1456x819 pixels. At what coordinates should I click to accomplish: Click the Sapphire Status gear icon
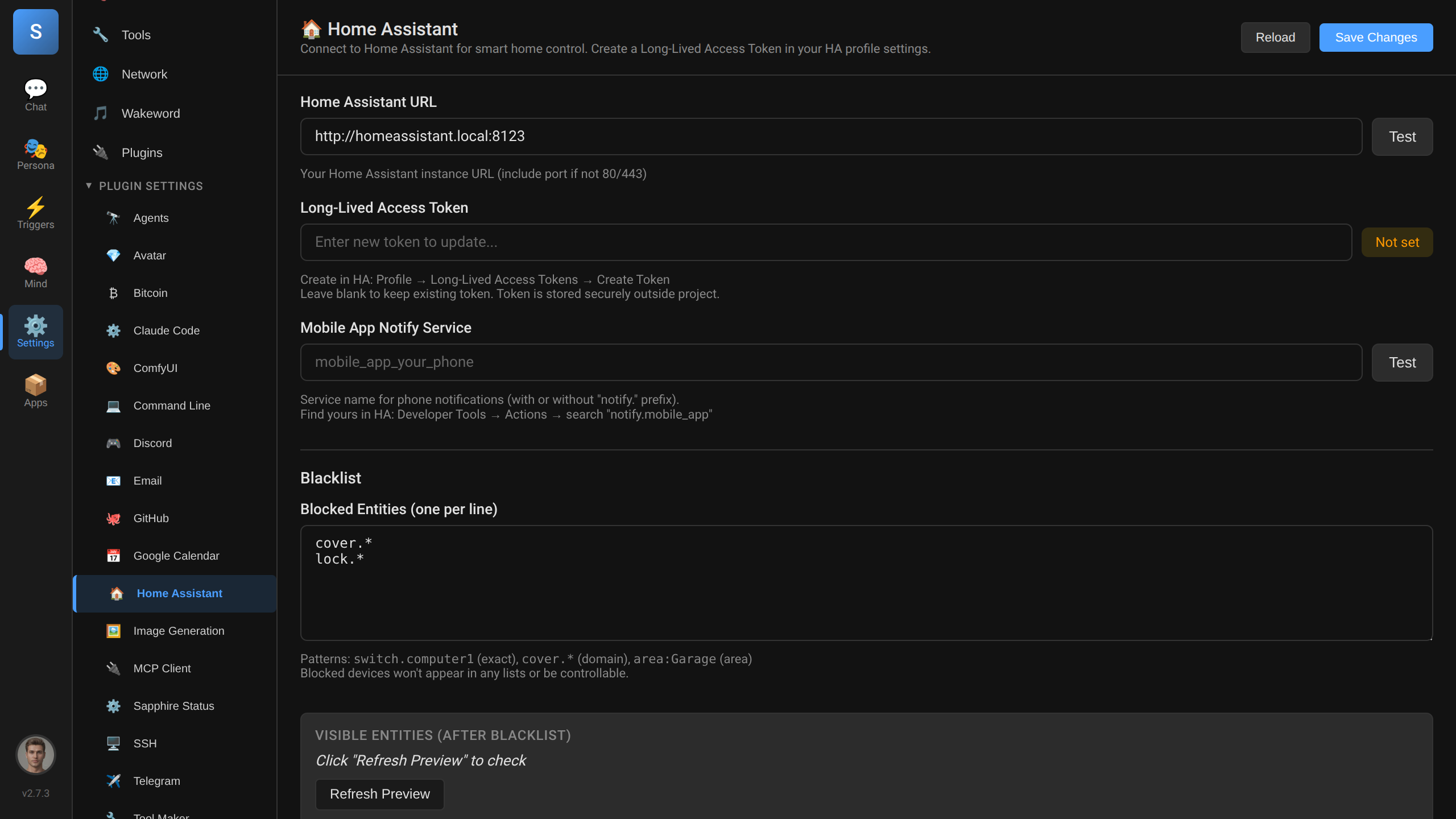coord(113,706)
